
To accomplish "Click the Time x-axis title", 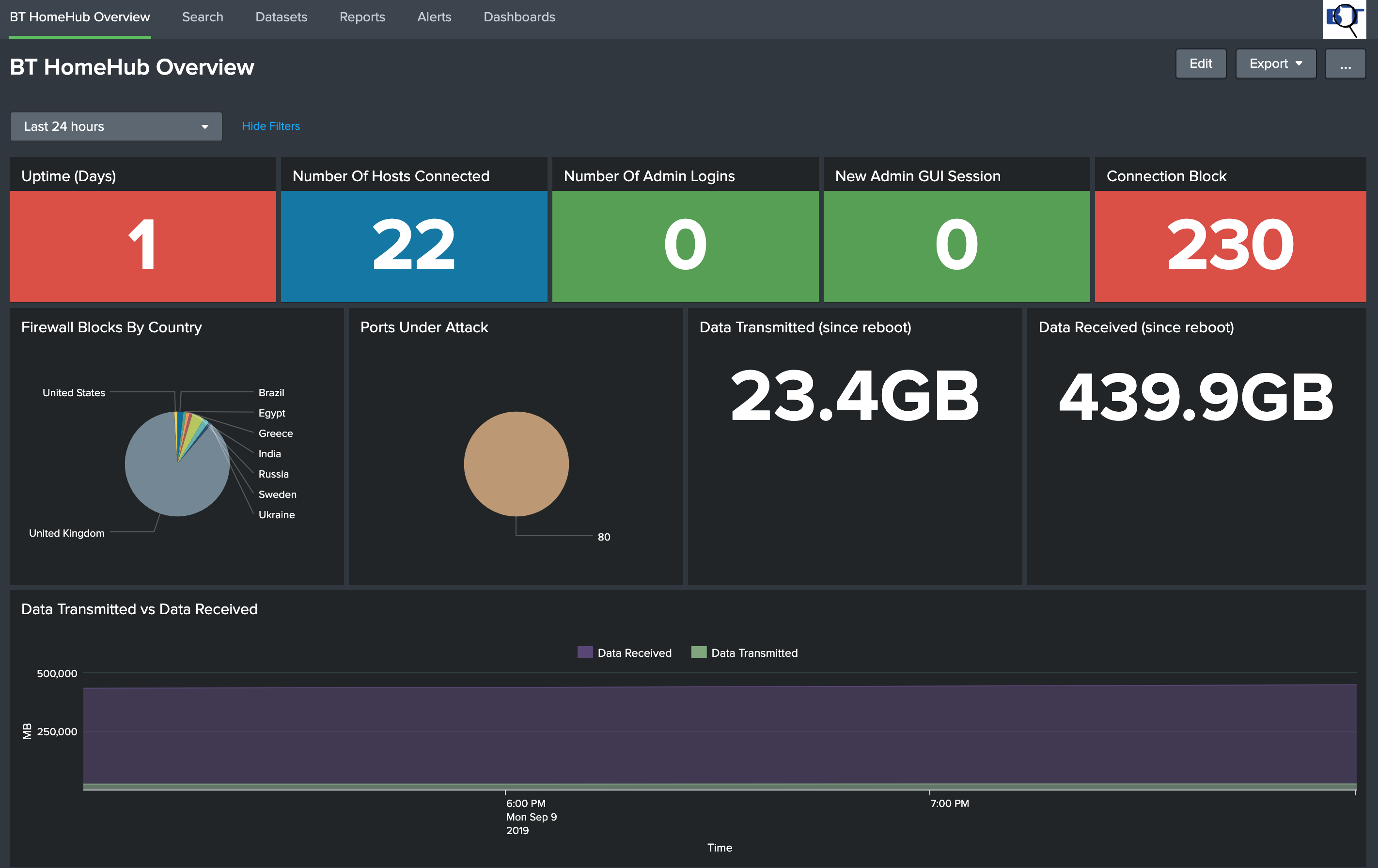I will (720, 847).
